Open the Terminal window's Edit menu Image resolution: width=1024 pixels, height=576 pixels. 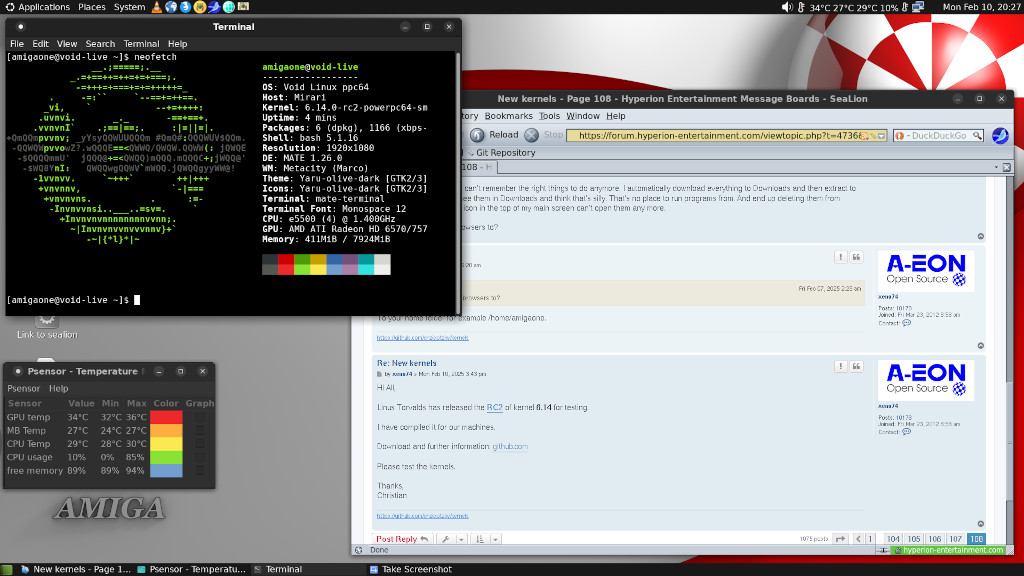coord(40,44)
